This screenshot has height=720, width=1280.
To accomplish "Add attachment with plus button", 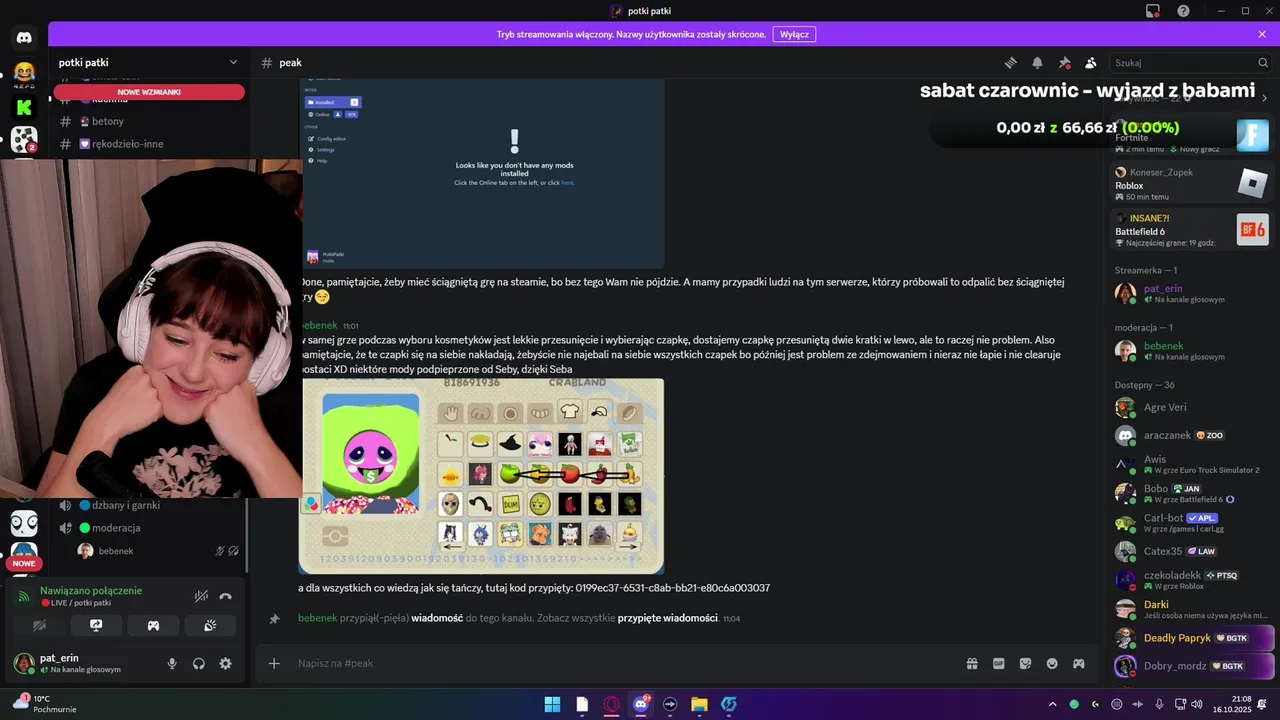I will pos(274,663).
